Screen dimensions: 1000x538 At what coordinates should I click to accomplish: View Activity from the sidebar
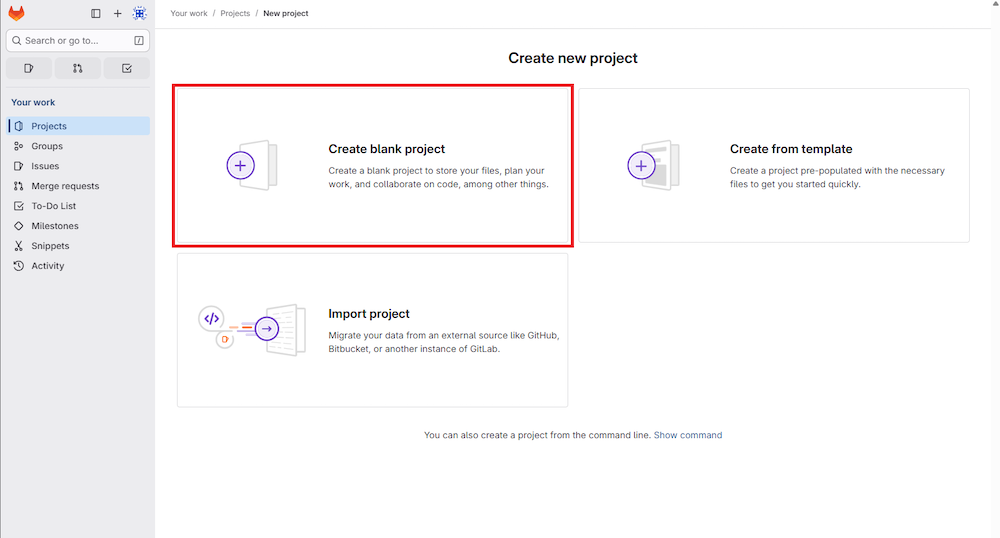78,266
